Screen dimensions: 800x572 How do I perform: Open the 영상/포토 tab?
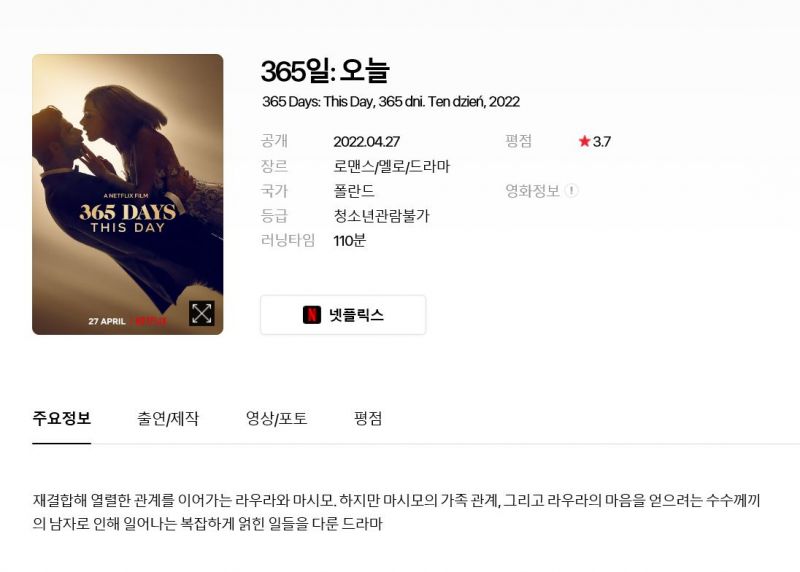(277, 418)
